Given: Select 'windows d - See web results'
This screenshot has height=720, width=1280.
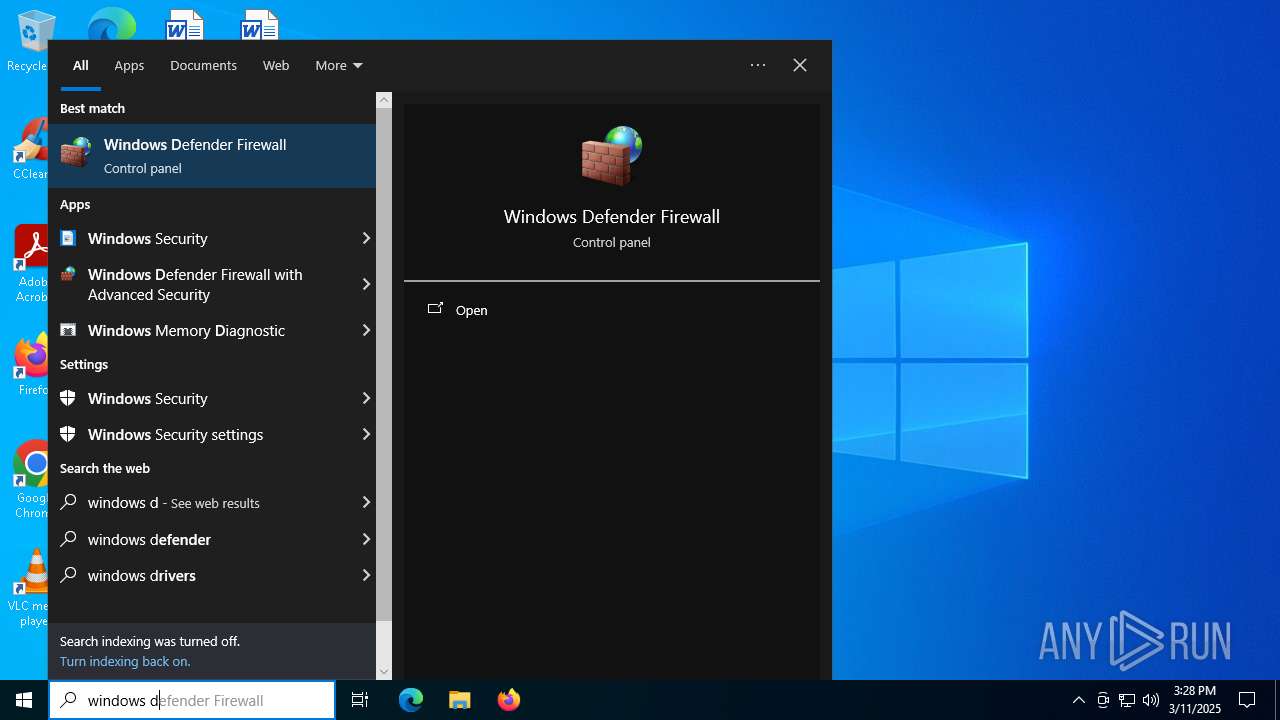Looking at the screenshot, I should pyautogui.click(x=212, y=502).
